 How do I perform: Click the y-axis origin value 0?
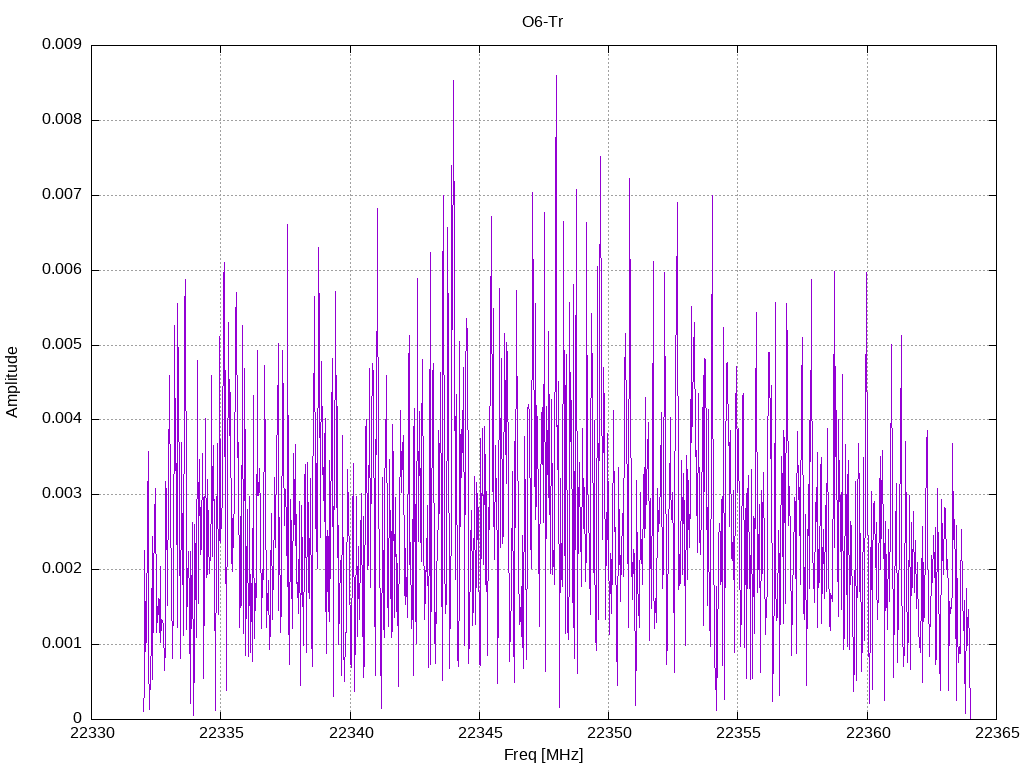(77, 719)
